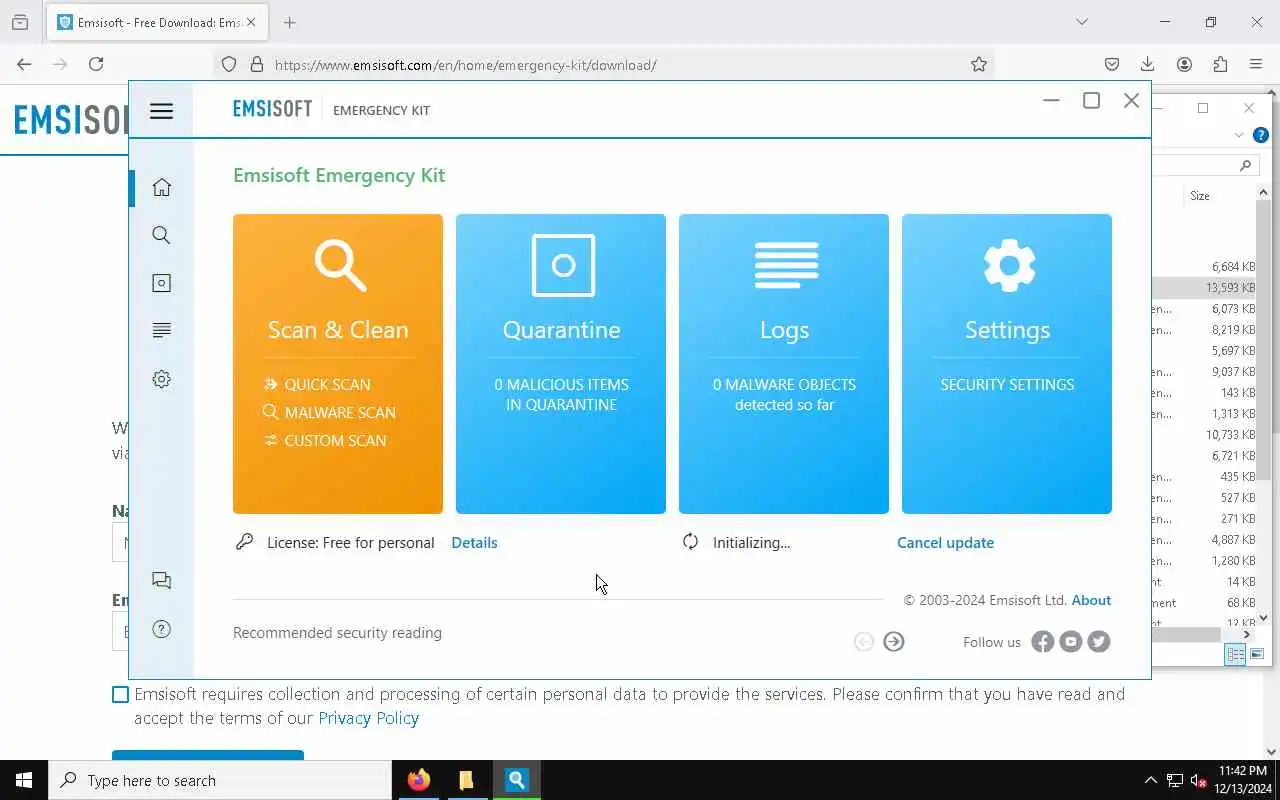The width and height of the screenshot is (1280, 800).
Task: Open 0 MALWARE OBJECTS detected log
Action: point(784,394)
